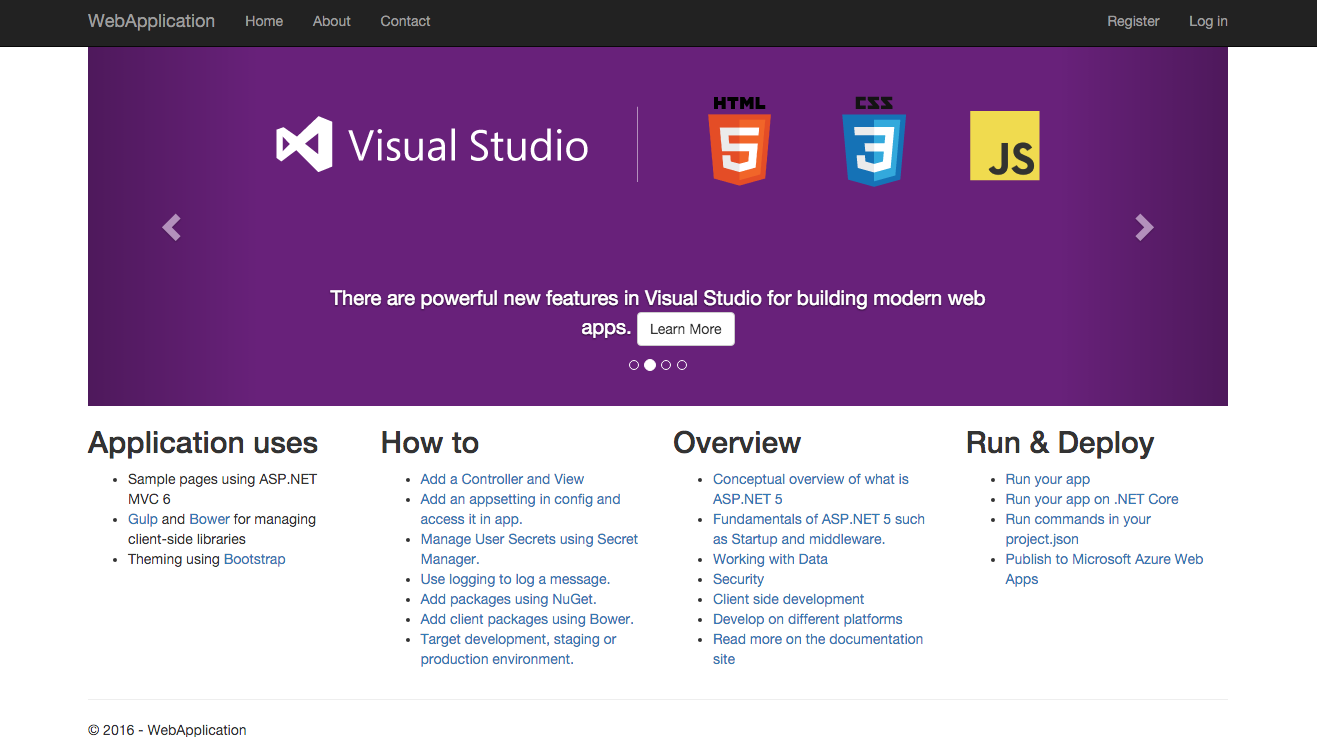
Task: Click the CSS3 logo in the carousel
Action: [x=873, y=141]
